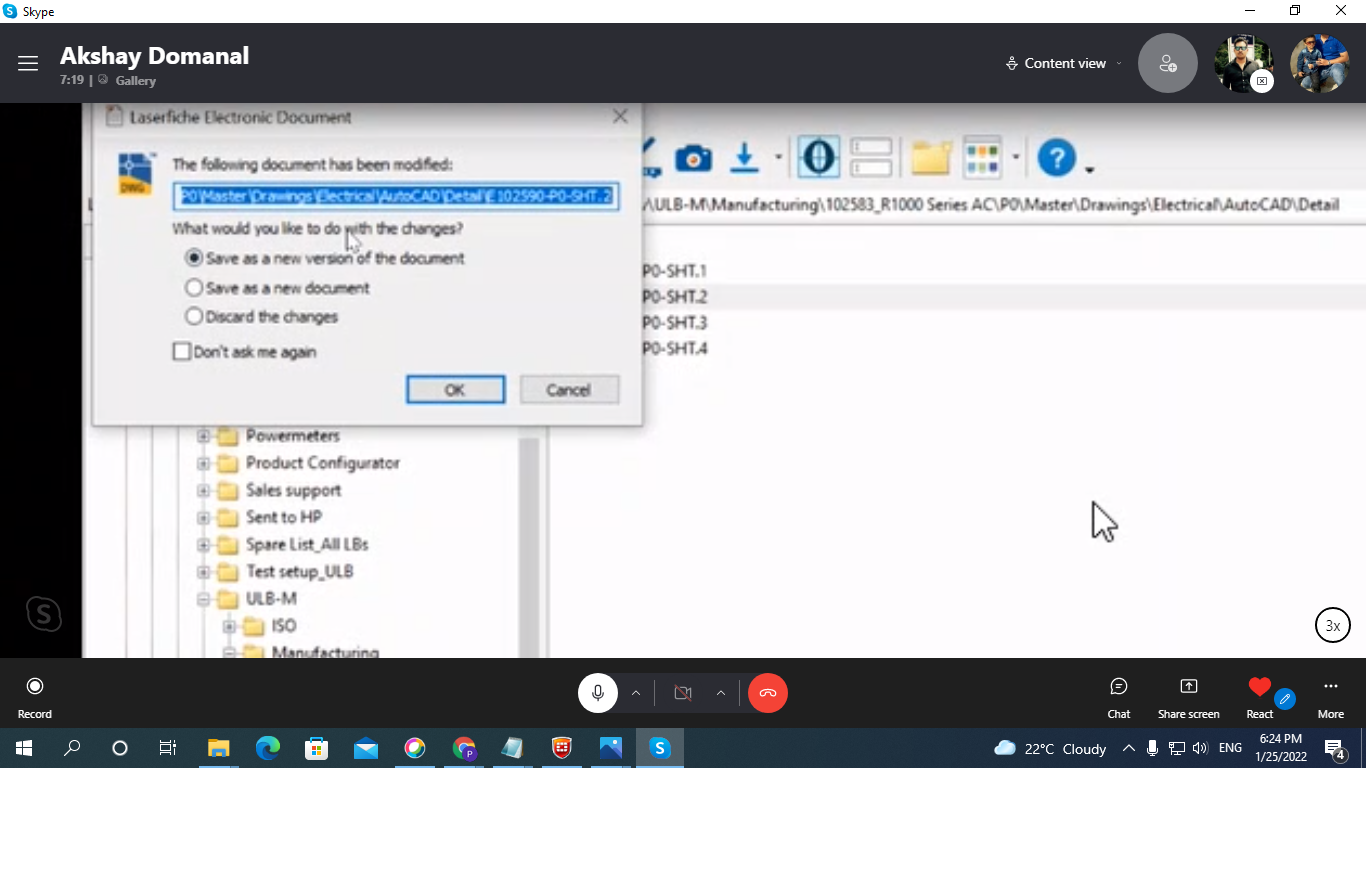Open the Mail app from the taskbar
This screenshot has width=1366, height=888.
click(x=366, y=748)
